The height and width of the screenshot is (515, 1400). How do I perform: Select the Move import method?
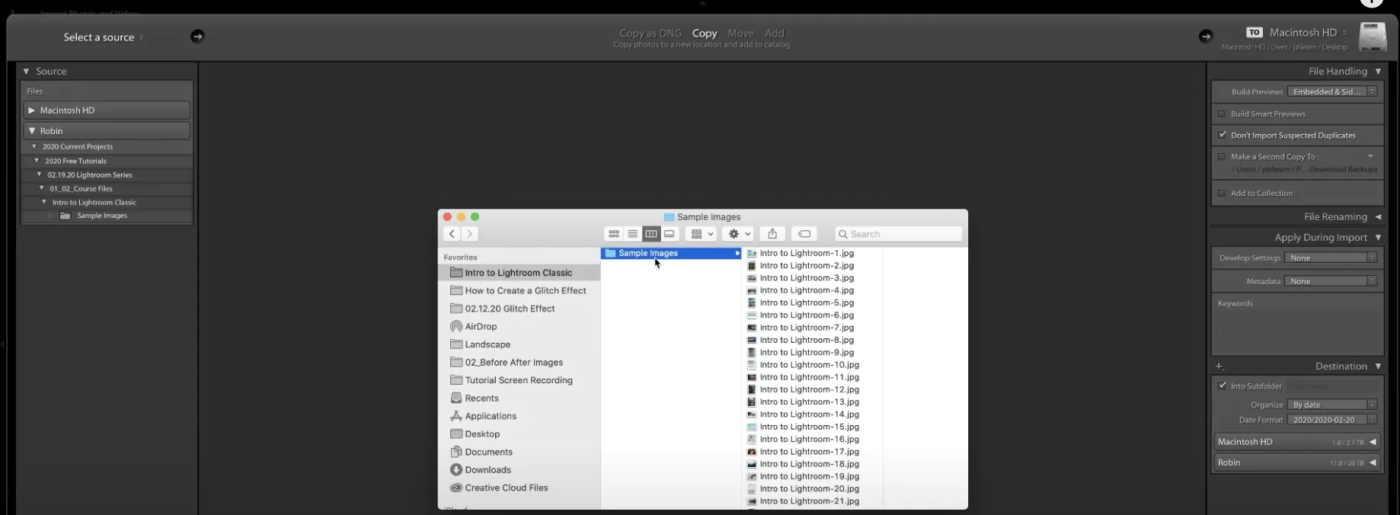[741, 33]
